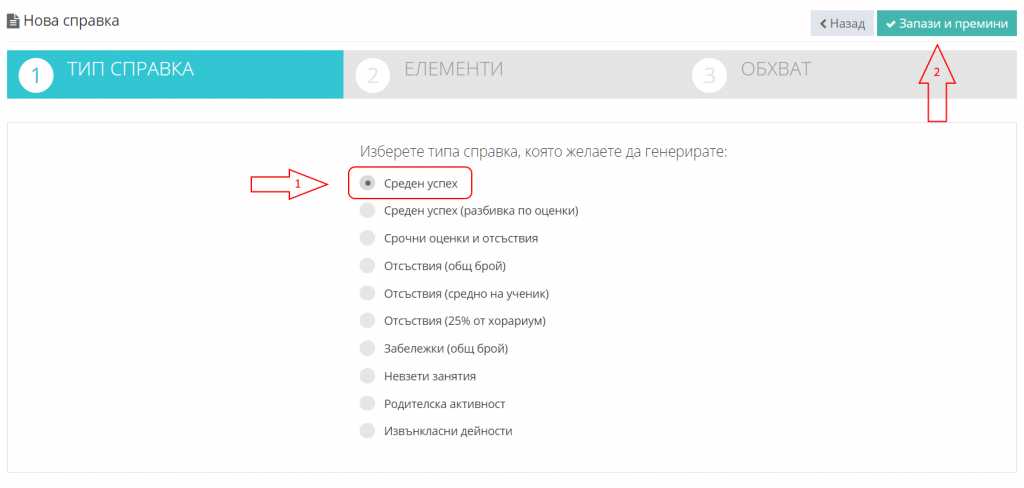The width and height of the screenshot is (1024, 488).
Task: Choose Забележки (общ брой) report type
Action: 368,348
